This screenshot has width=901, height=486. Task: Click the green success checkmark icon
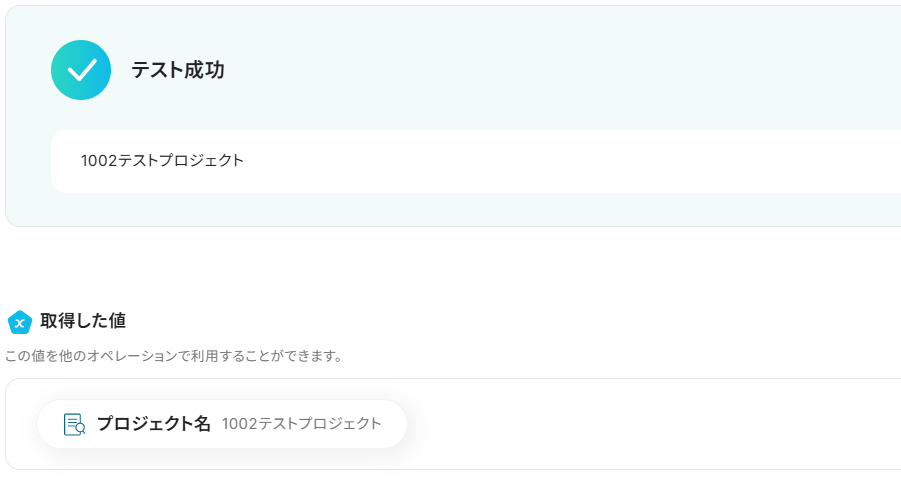point(81,70)
